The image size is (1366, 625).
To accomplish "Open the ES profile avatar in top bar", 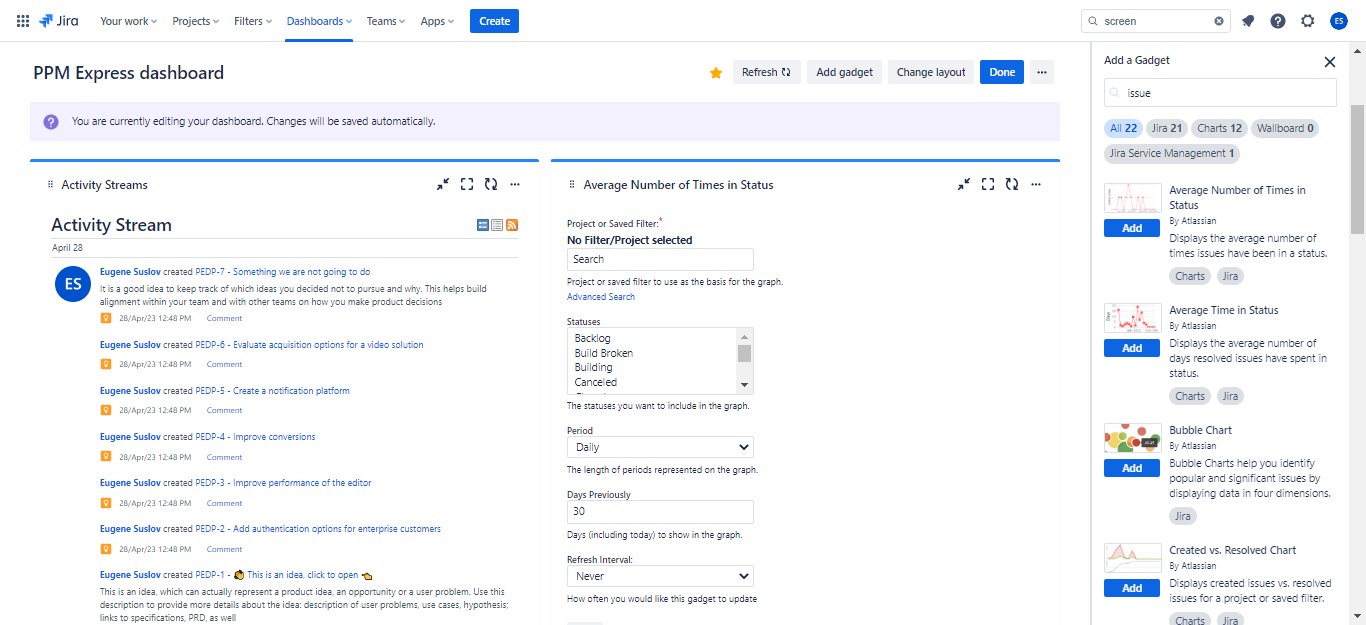I will click(1339, 21).
